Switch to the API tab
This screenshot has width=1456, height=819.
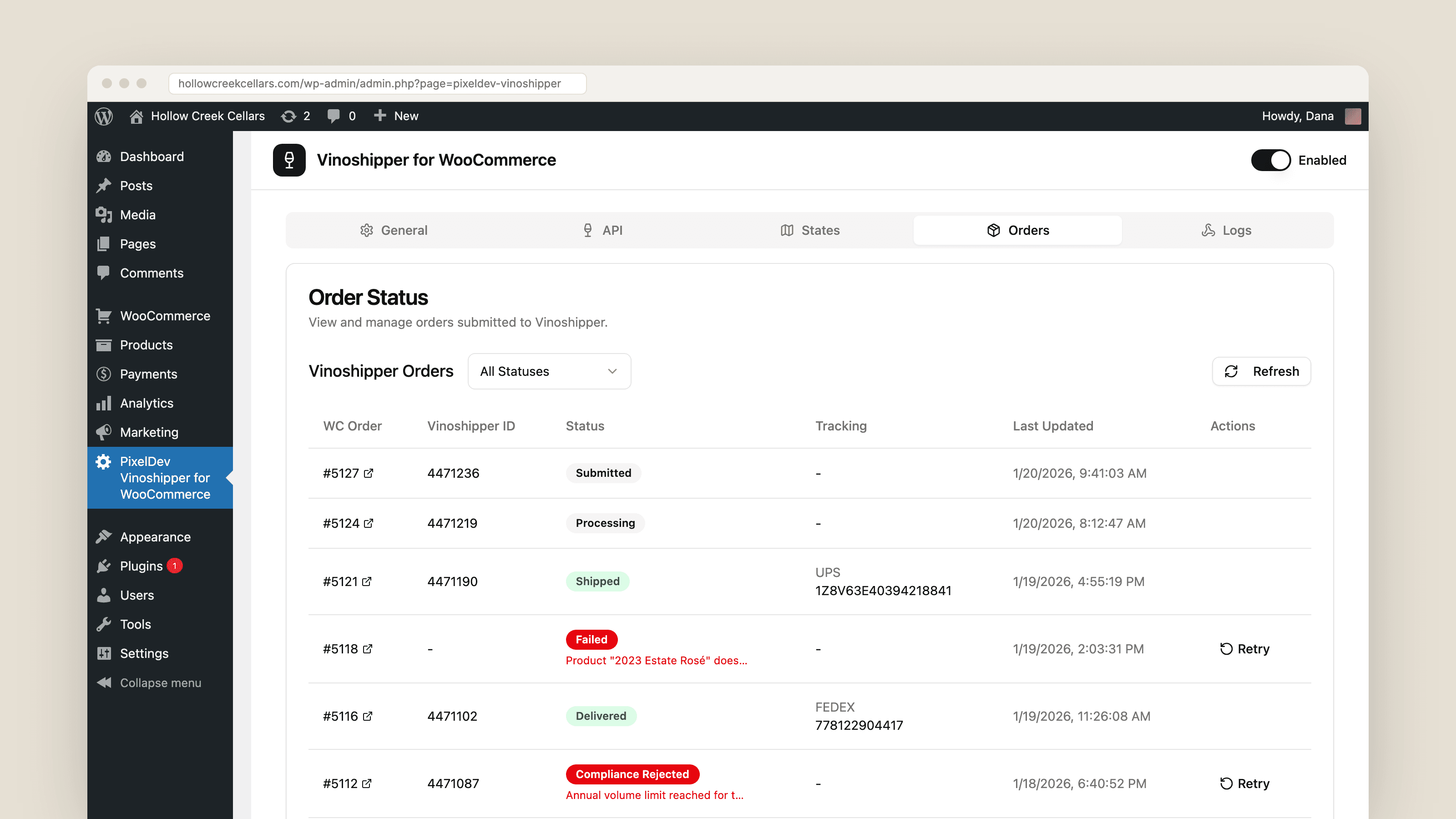[x=602, y=230]
